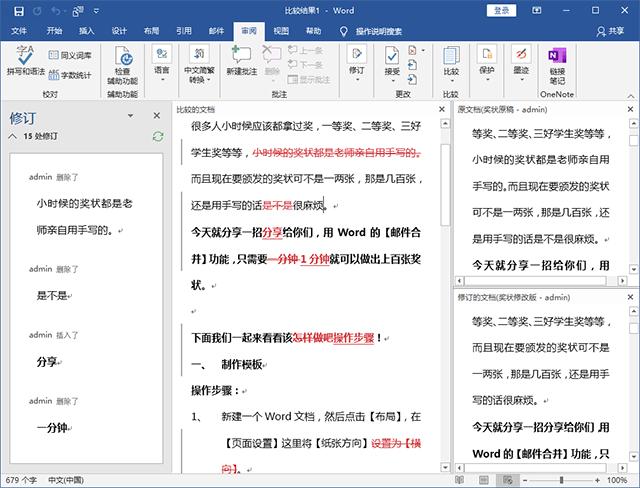Switch to Read Mode view in status bar
Image resolution: width=640 pixels, height=488 pixels.
point(460,480)
